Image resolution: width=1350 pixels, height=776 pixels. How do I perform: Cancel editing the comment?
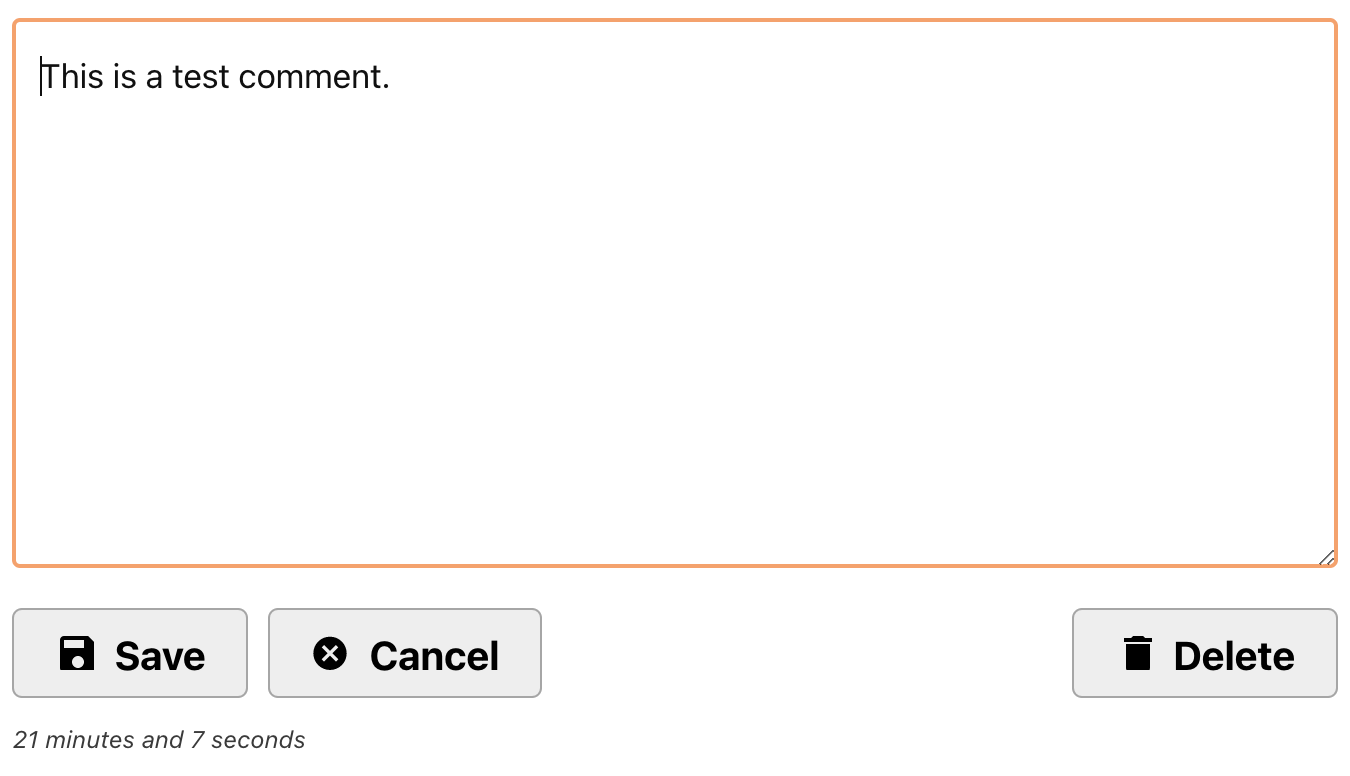405,654
